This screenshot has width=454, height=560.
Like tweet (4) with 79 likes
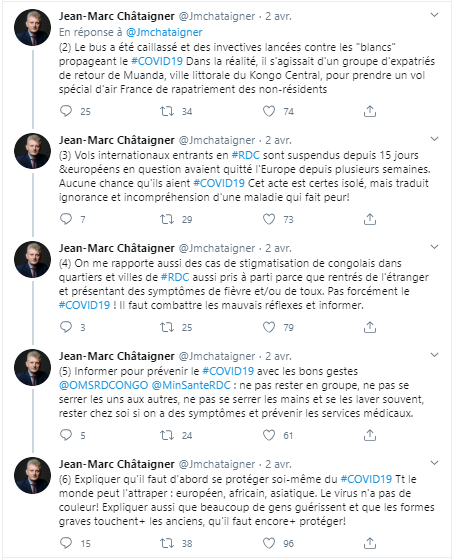click(x=269, y=327)
